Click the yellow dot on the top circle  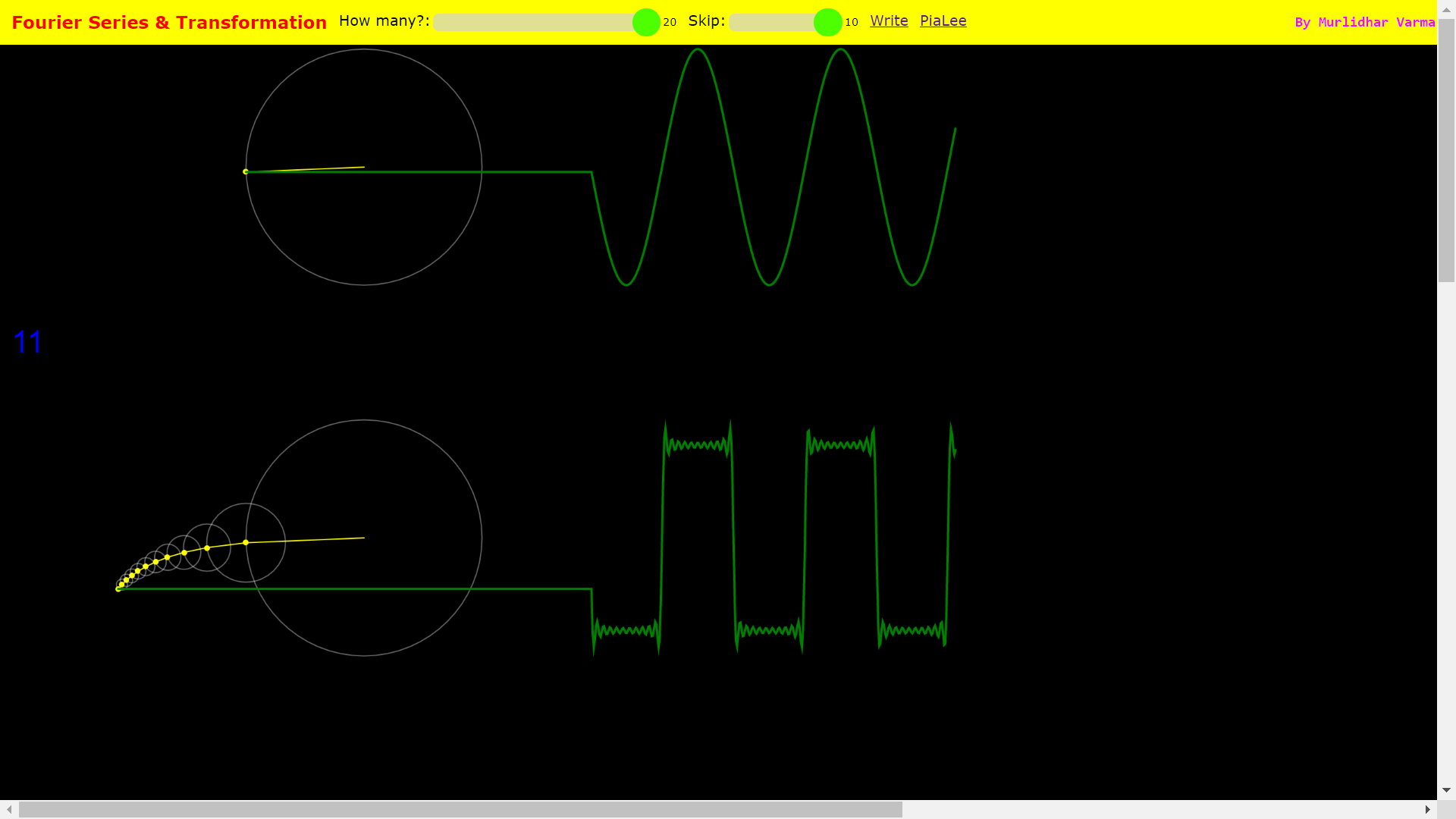pos(246,172)
